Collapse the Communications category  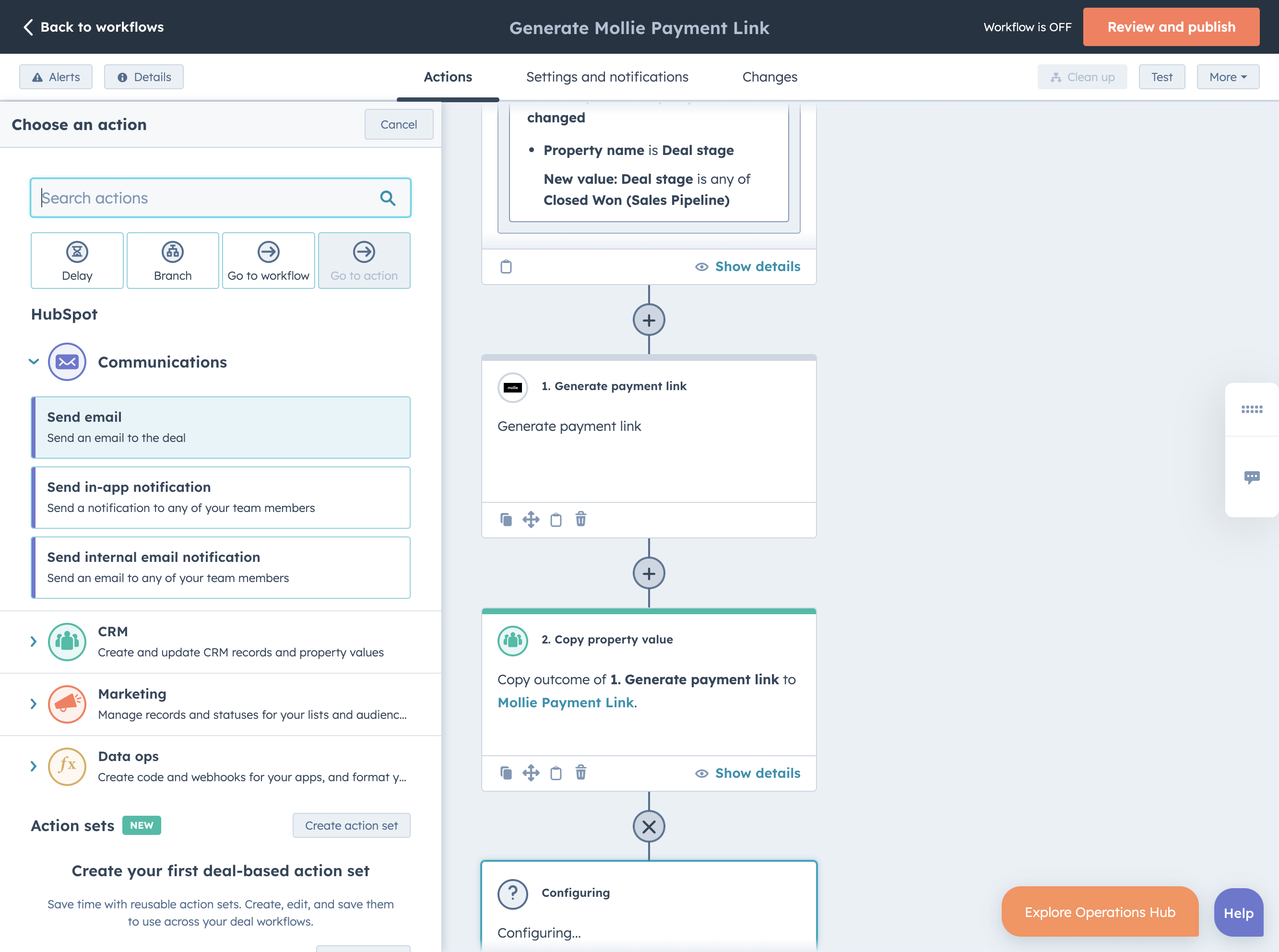tap(34, 362)
